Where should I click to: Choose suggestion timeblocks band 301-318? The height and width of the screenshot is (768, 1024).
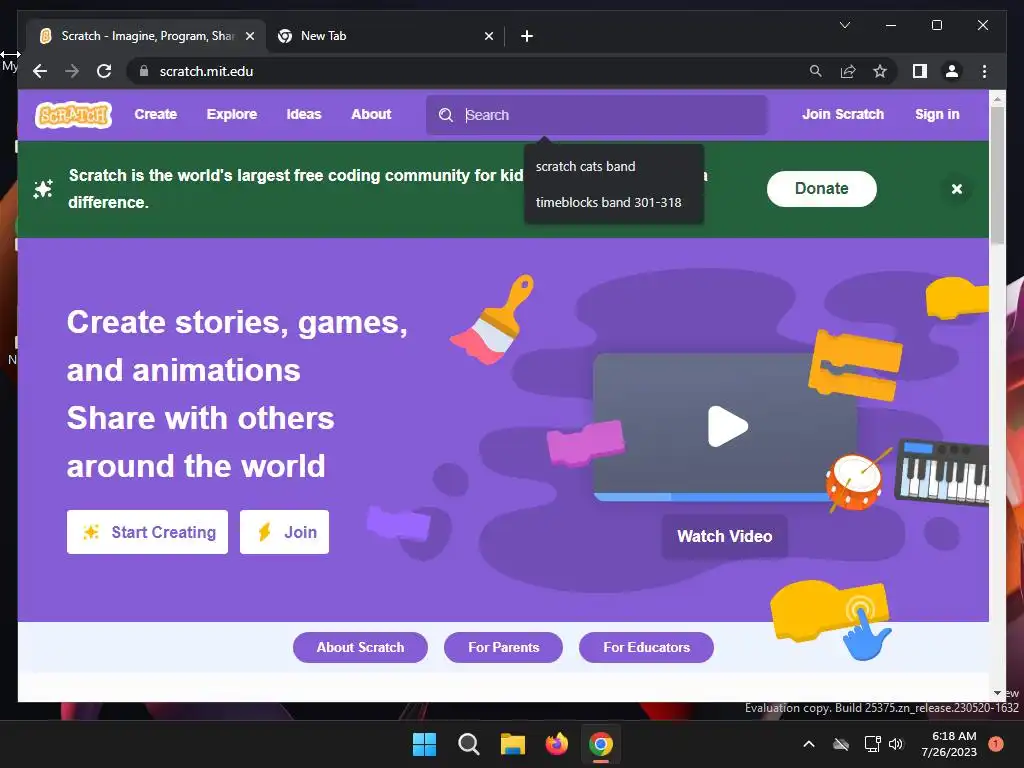(614, 202)
